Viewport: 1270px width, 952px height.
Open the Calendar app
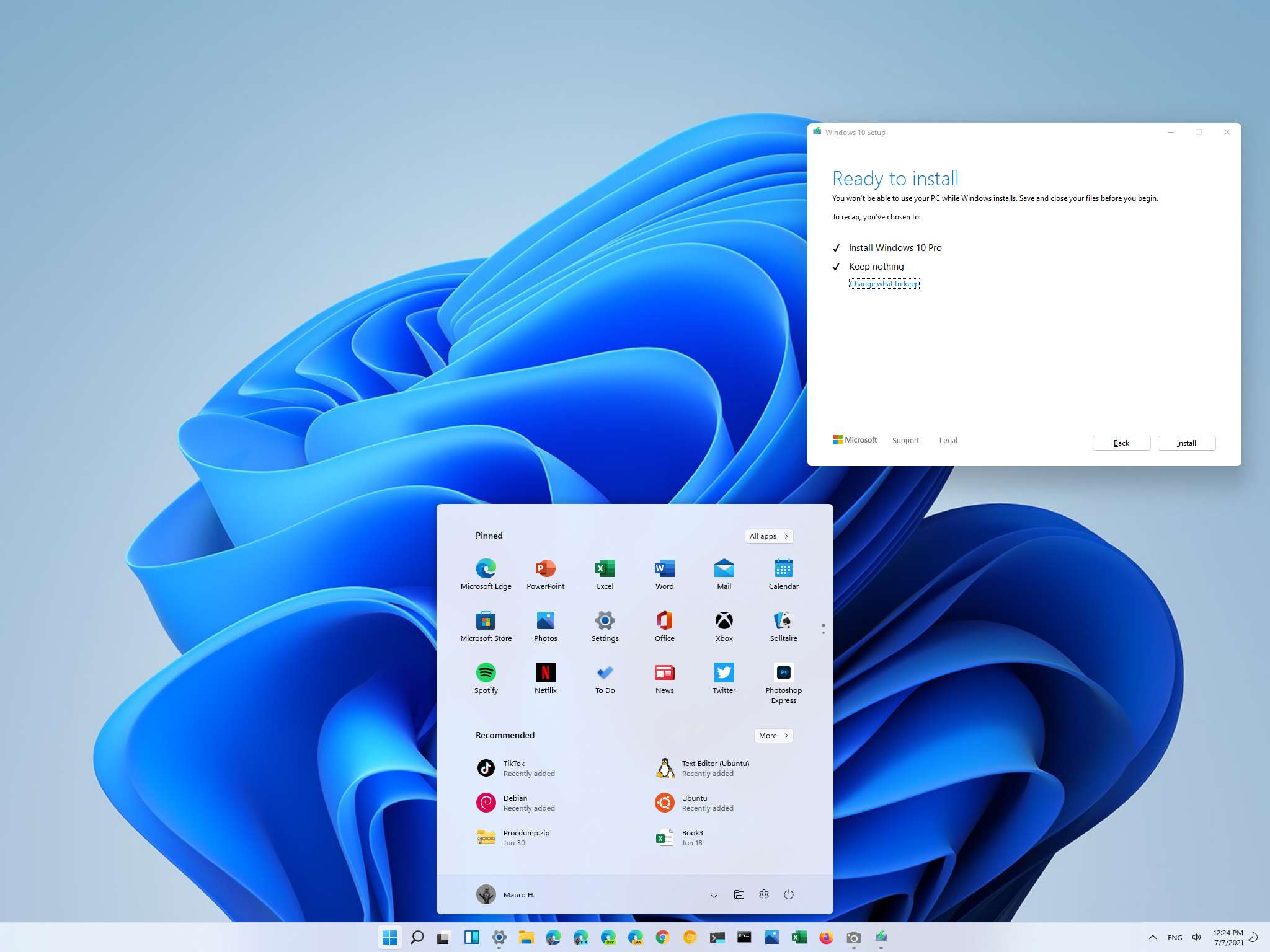[784, 575]
